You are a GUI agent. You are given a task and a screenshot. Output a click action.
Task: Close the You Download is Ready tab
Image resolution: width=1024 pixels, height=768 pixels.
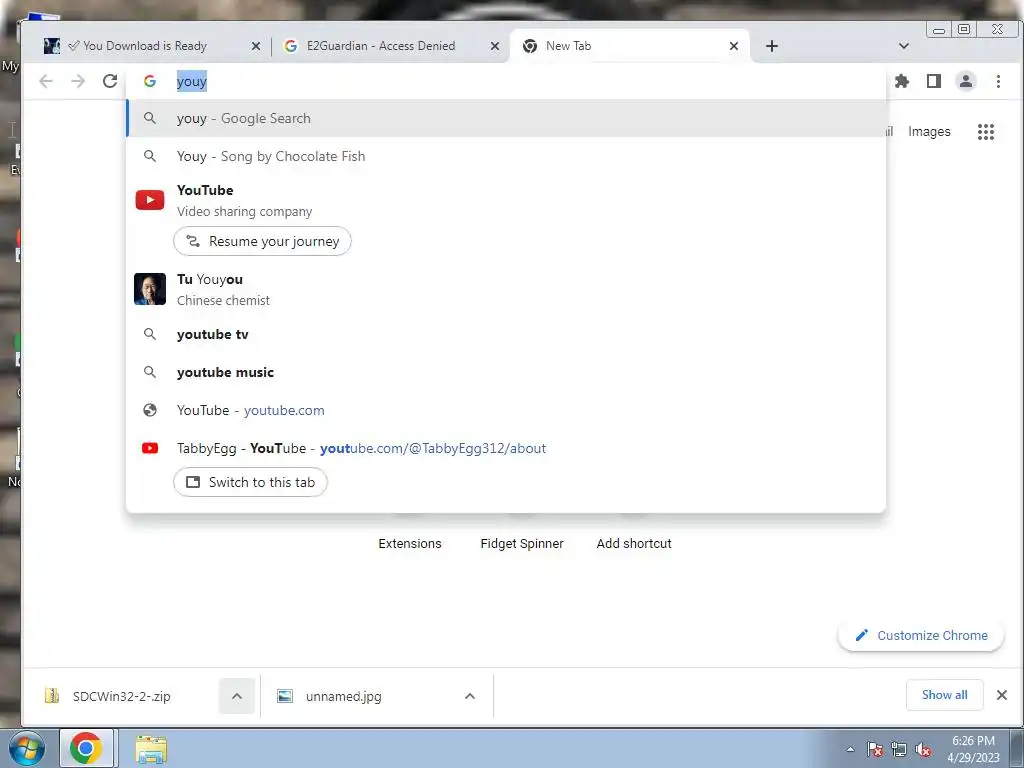[x=256, y=46]
